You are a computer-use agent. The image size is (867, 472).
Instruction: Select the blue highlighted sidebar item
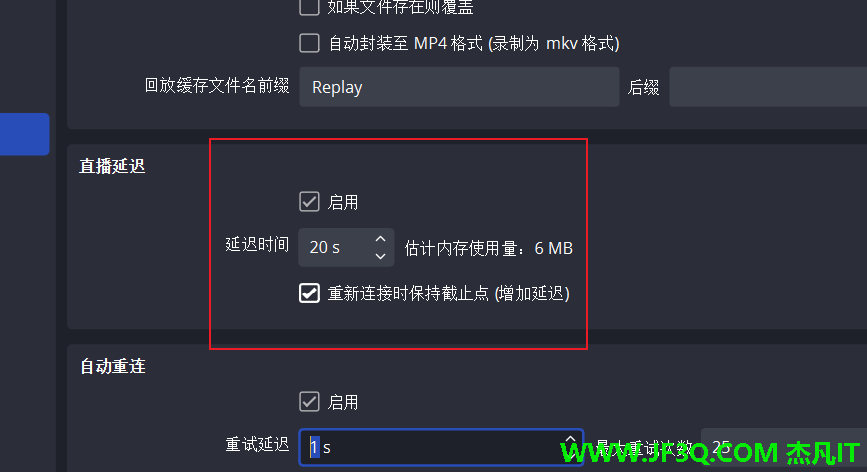pyautogui.click(x=24, y=134)
